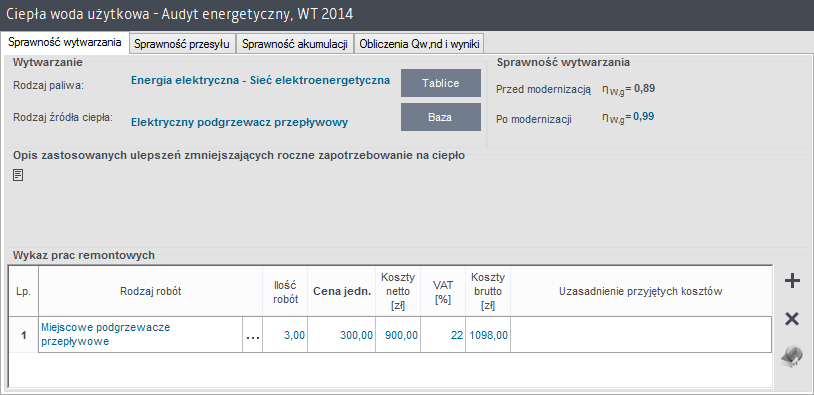Edit the quantity cell 3,00
The height and width of the screenshot is (395, 814).
tap(284, 335)
